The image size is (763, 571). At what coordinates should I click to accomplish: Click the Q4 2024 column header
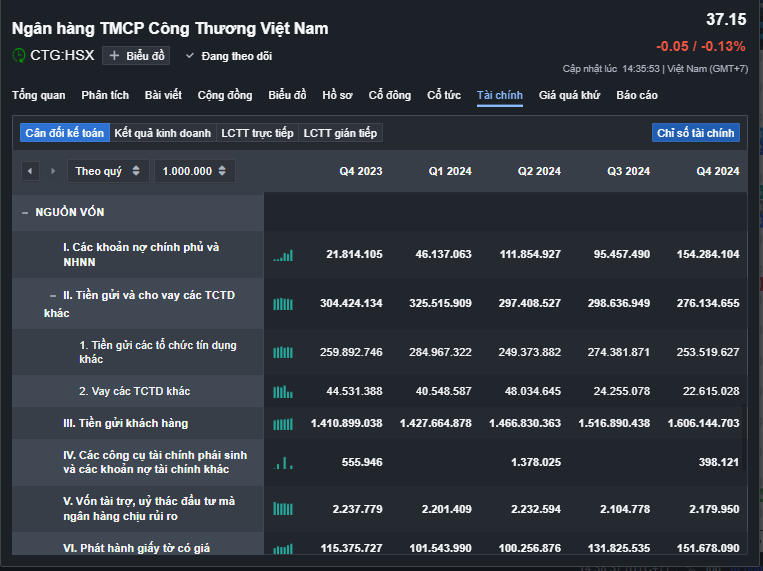(x=718, y=171)
